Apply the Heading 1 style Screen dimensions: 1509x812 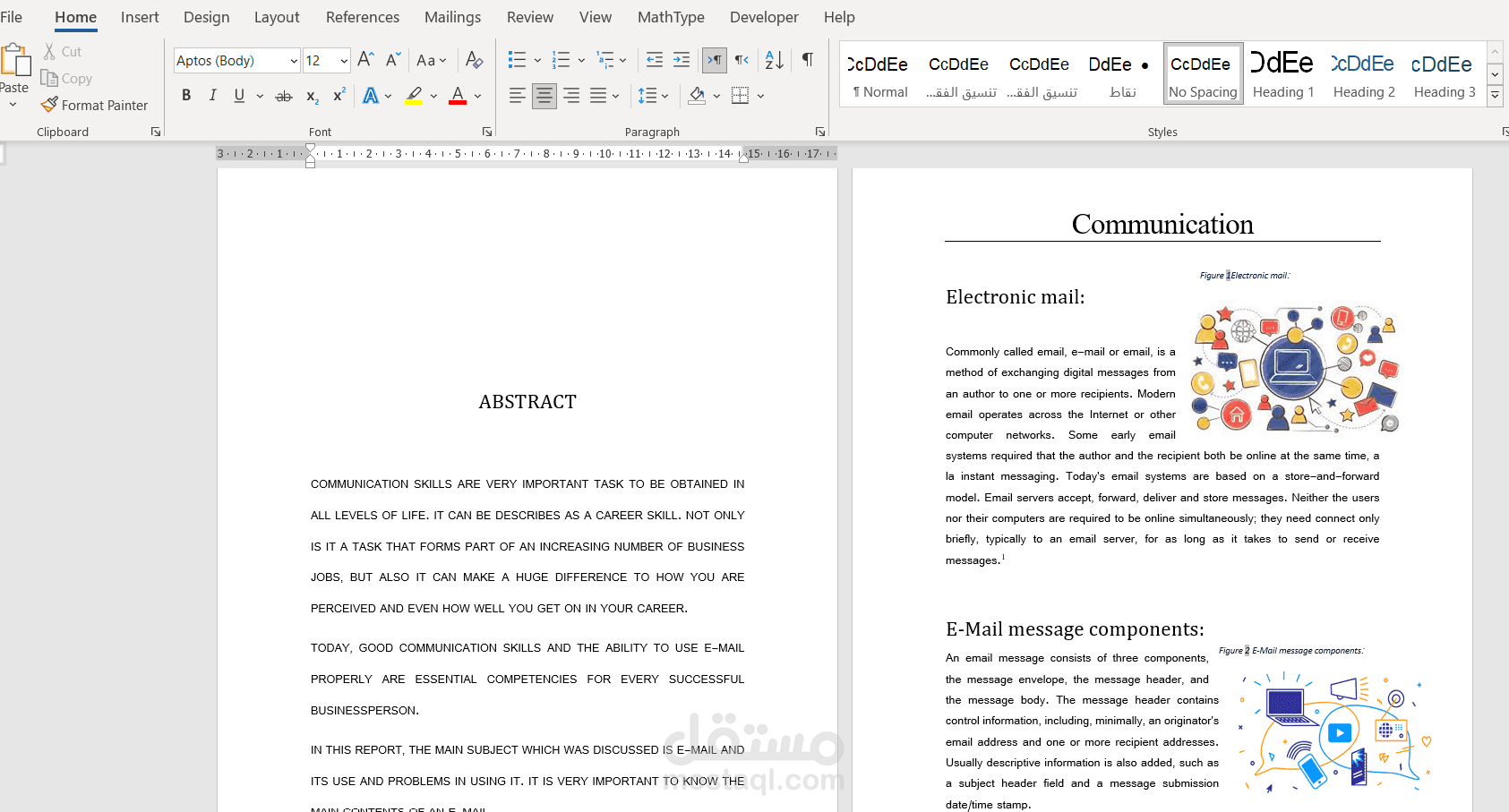pos(1283,74)
